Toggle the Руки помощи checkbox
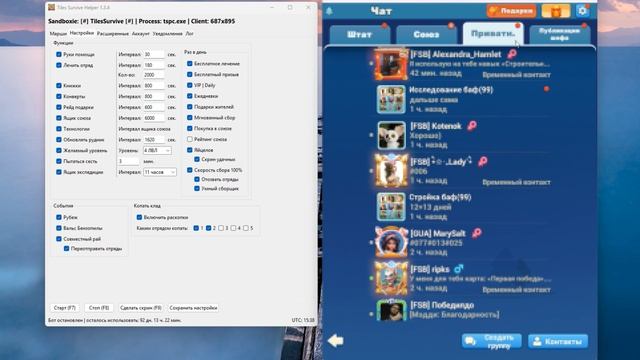This screenshot has width=640, height=360. [59, 54]
